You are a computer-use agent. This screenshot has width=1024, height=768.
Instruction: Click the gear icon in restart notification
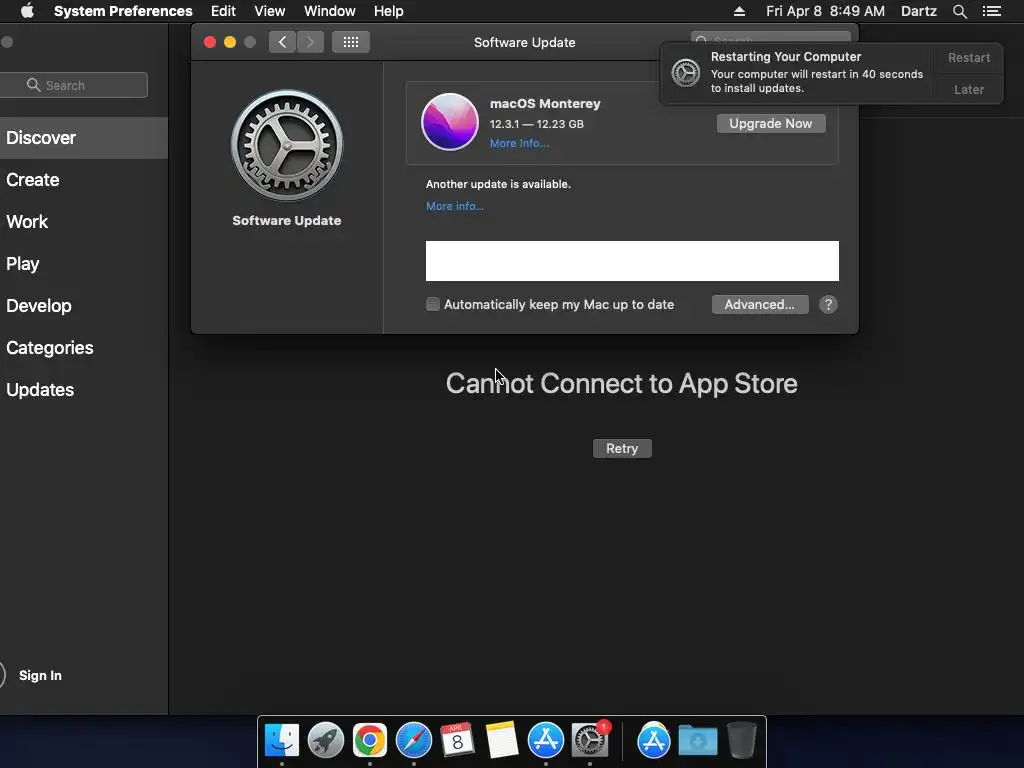[686, 72]
